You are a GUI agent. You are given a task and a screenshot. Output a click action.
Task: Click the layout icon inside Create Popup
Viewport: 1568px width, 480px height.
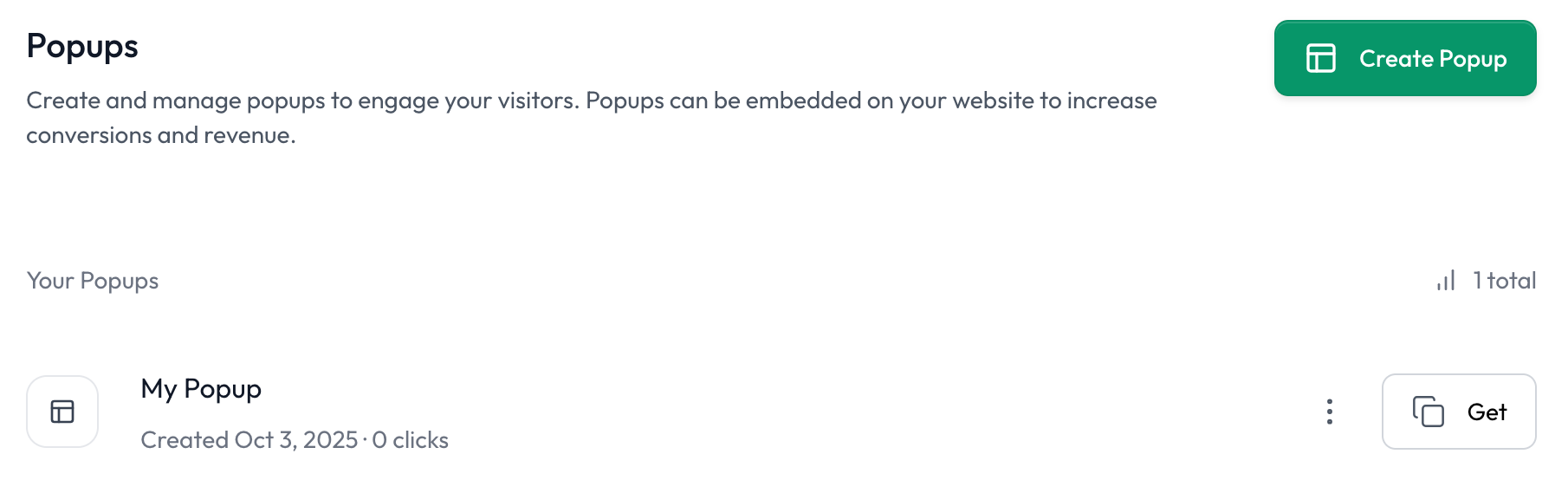click(x=1320, y=58)
